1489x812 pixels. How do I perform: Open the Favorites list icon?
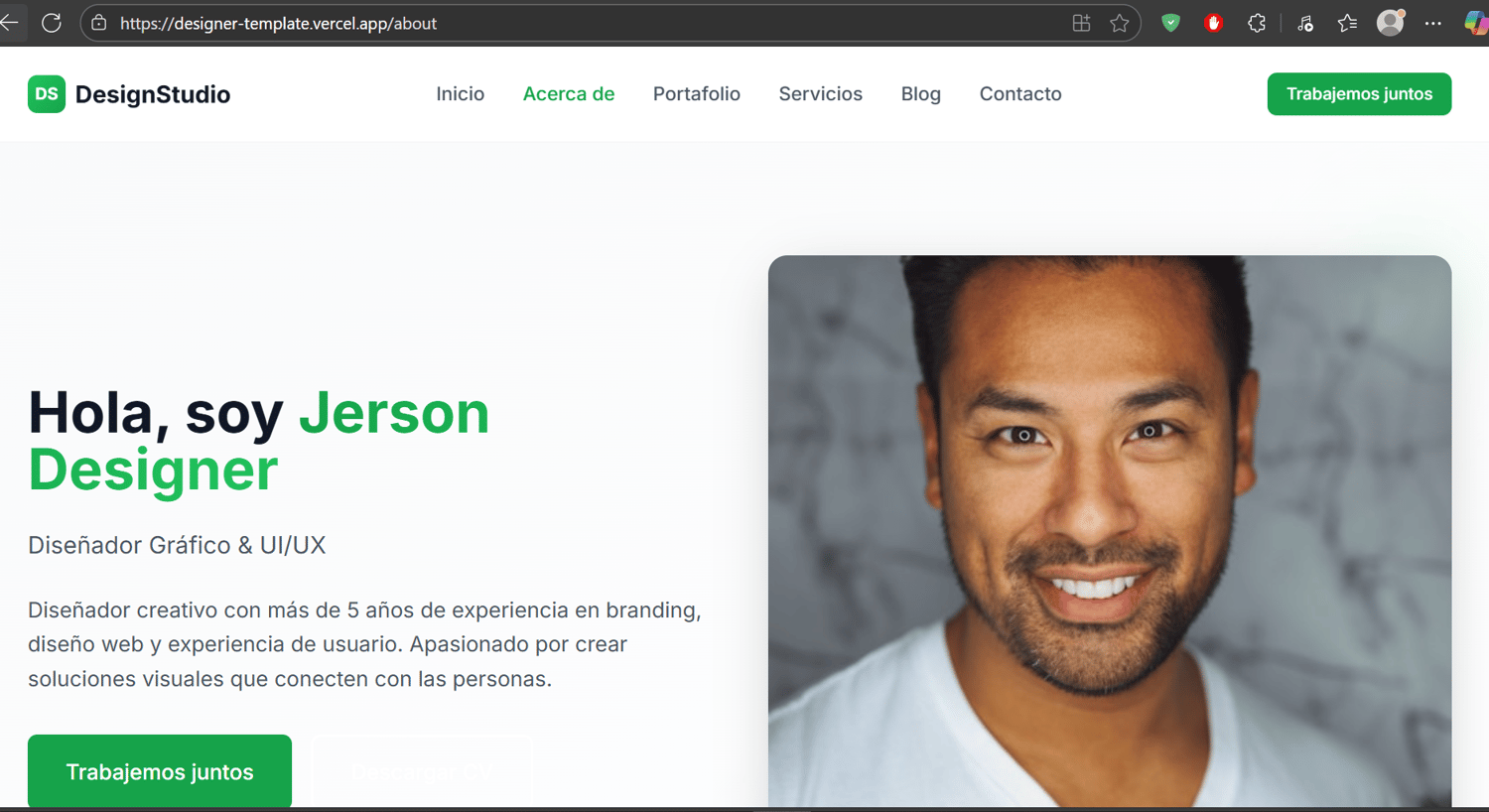click(x=1347, y=23)
